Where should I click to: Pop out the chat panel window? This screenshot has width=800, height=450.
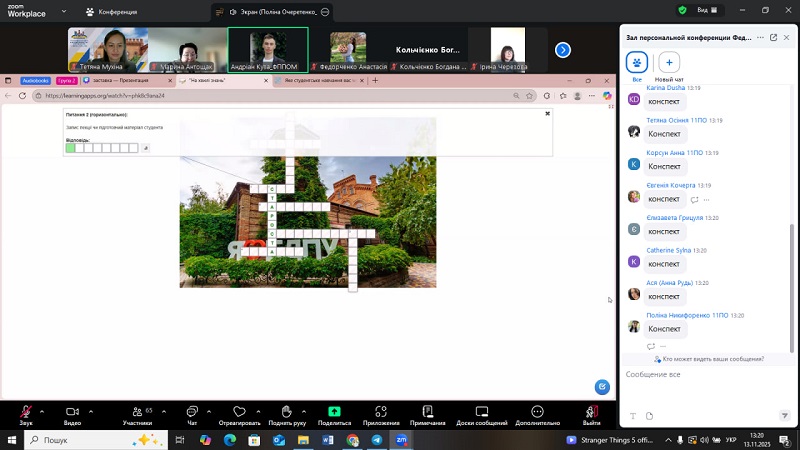(x=773, y=37)
